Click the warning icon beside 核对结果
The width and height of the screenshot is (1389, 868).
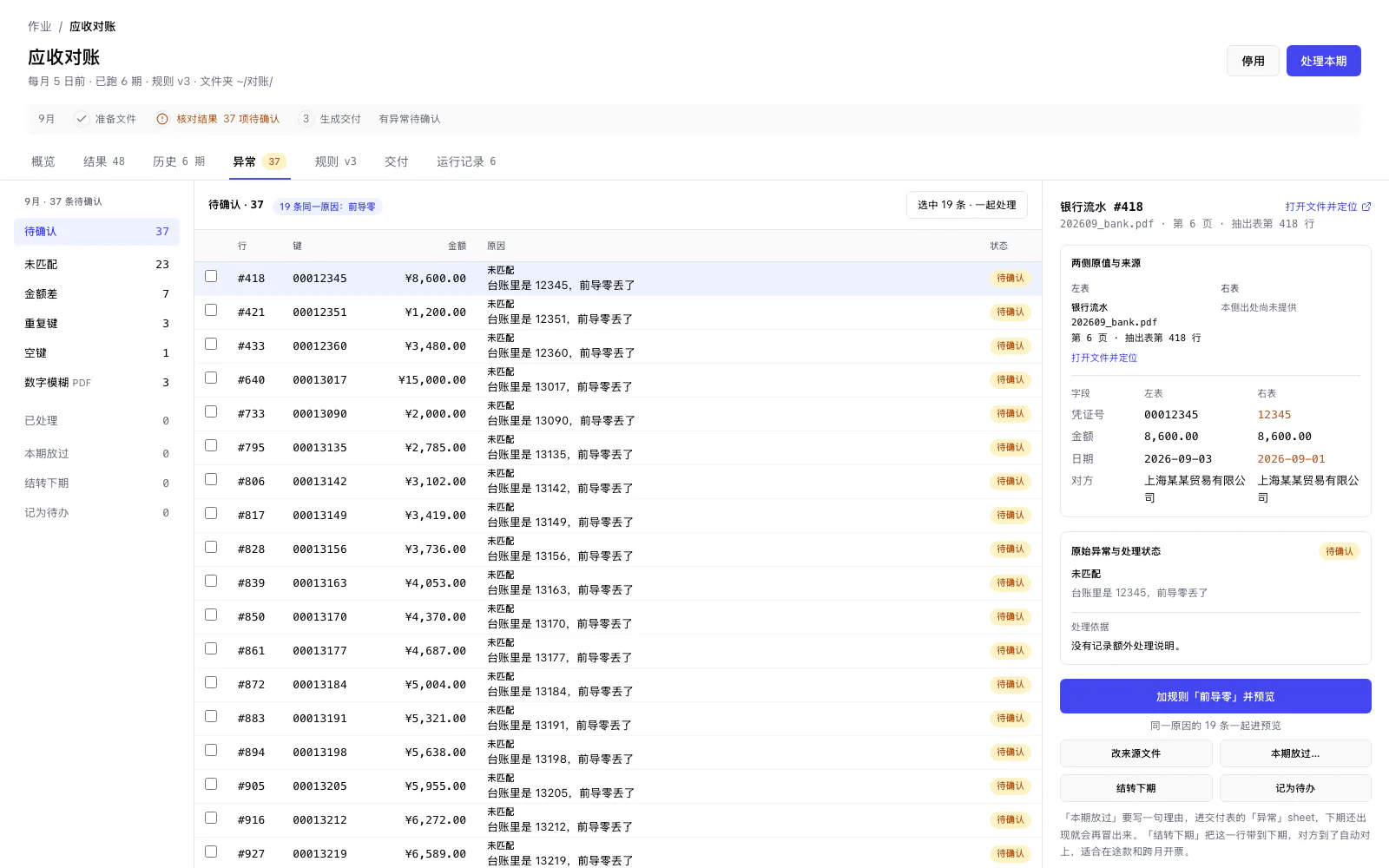(x=162, y=119)
